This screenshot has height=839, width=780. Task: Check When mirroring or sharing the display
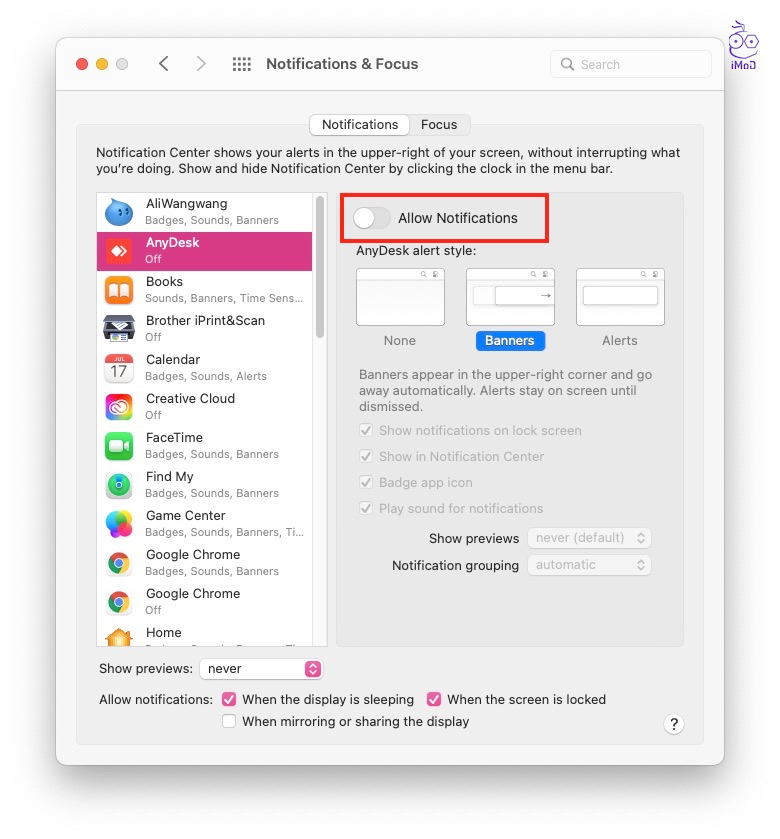pos(229,721)
